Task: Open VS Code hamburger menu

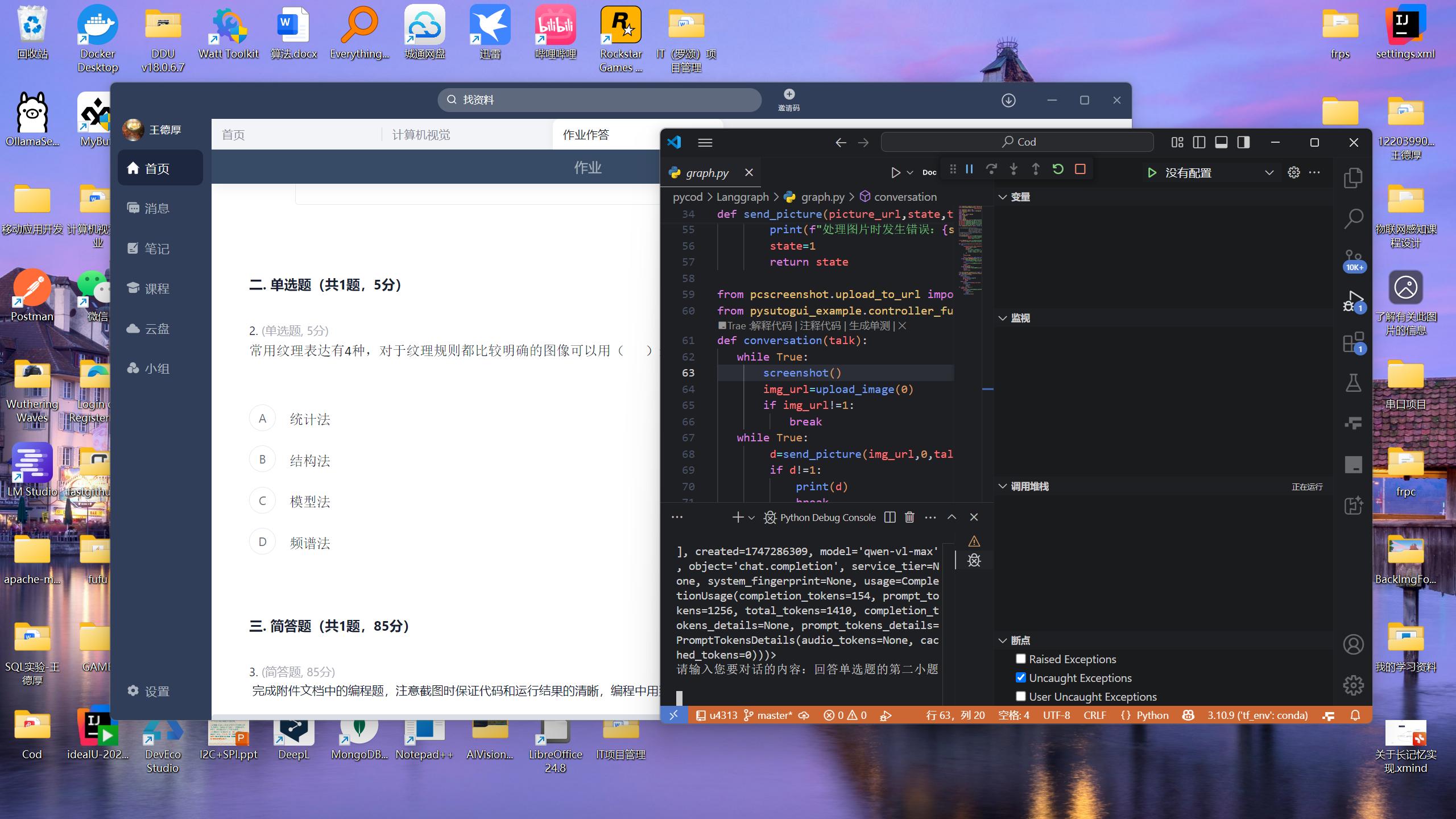Action: click(705, 142)
